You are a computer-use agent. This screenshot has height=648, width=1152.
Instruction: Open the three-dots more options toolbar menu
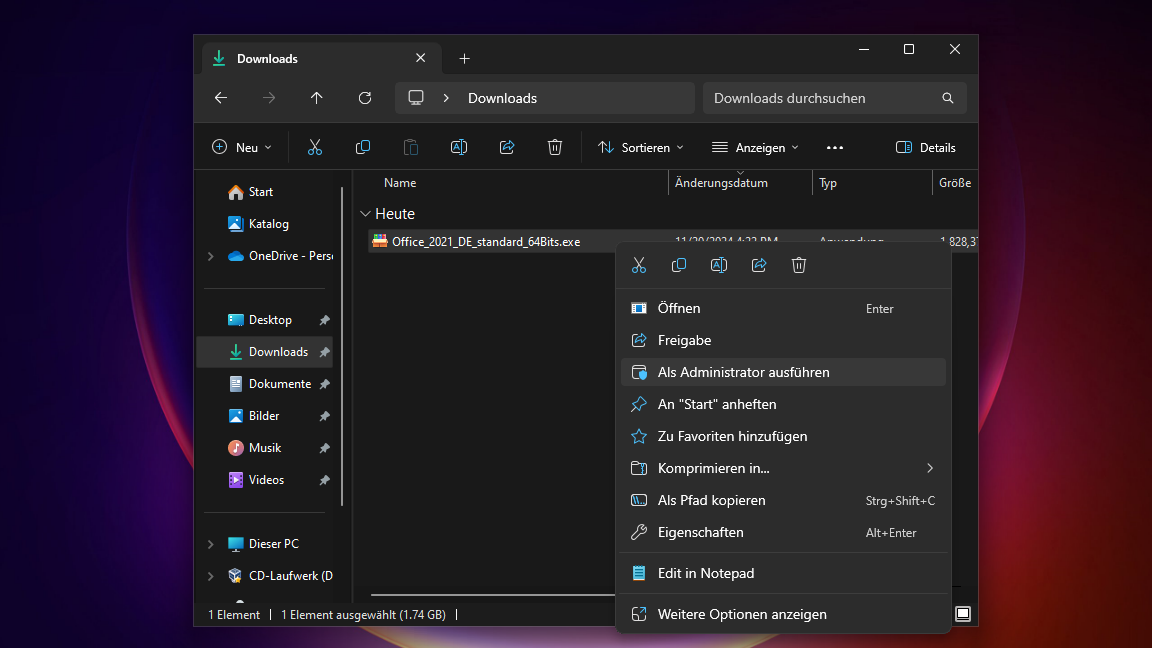[x=835, y=148]
